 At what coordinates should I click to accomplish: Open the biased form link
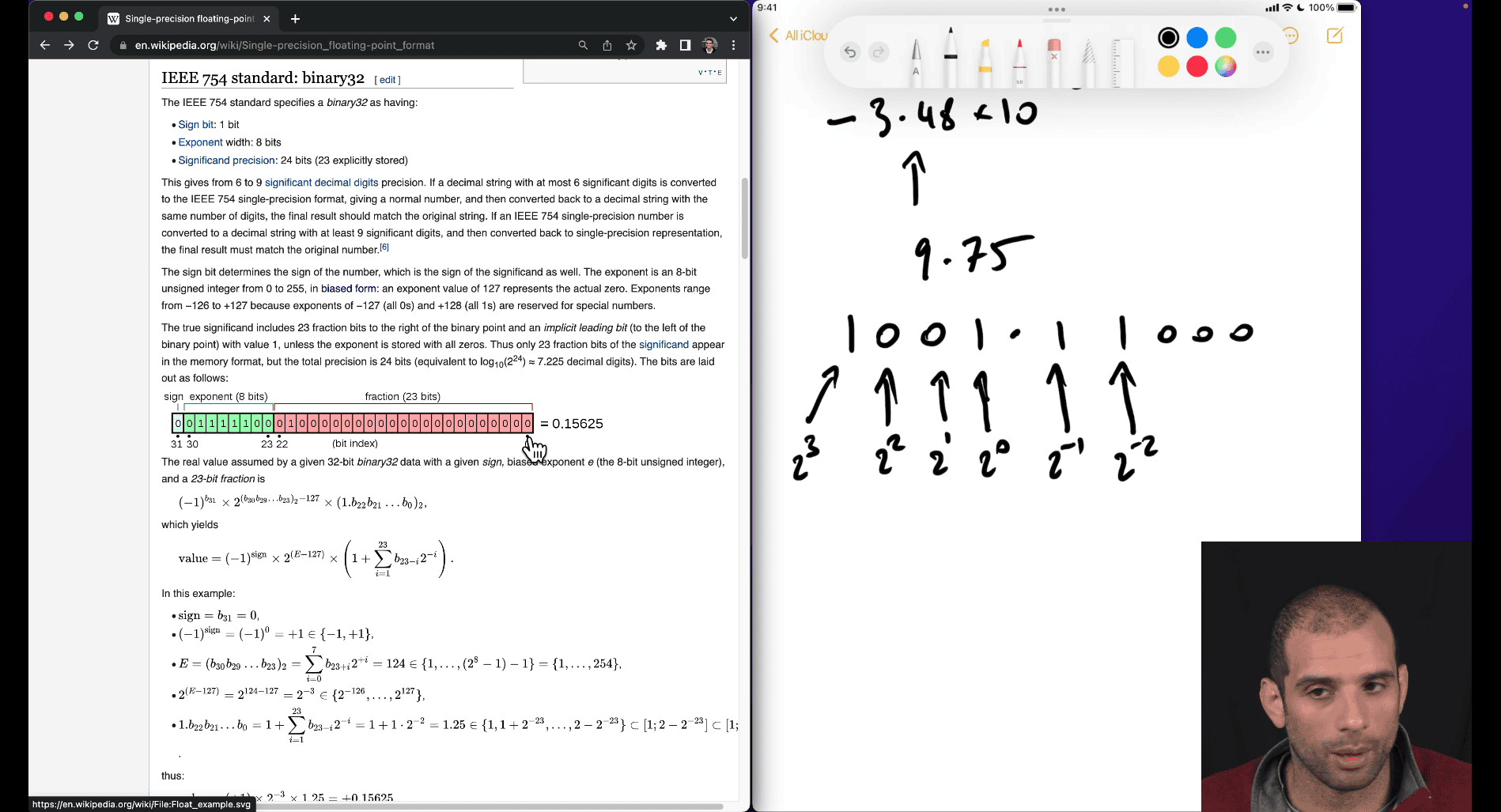(349, 289)
